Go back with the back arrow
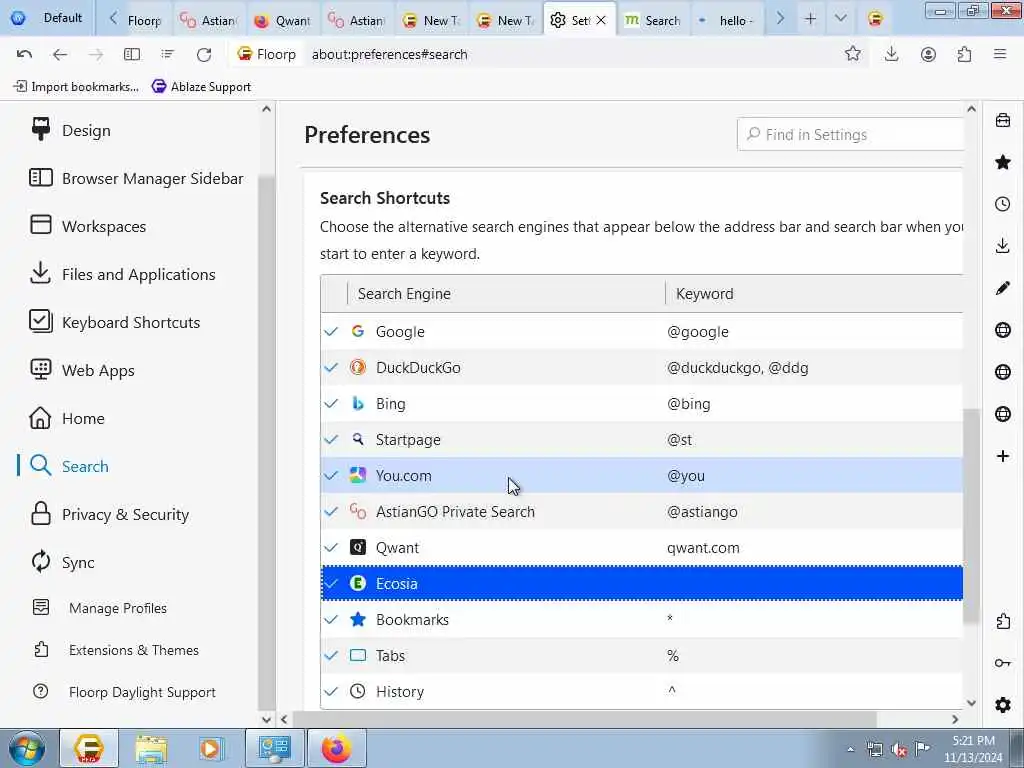Viewport: 1024px width, 768px height. [59, 54]
